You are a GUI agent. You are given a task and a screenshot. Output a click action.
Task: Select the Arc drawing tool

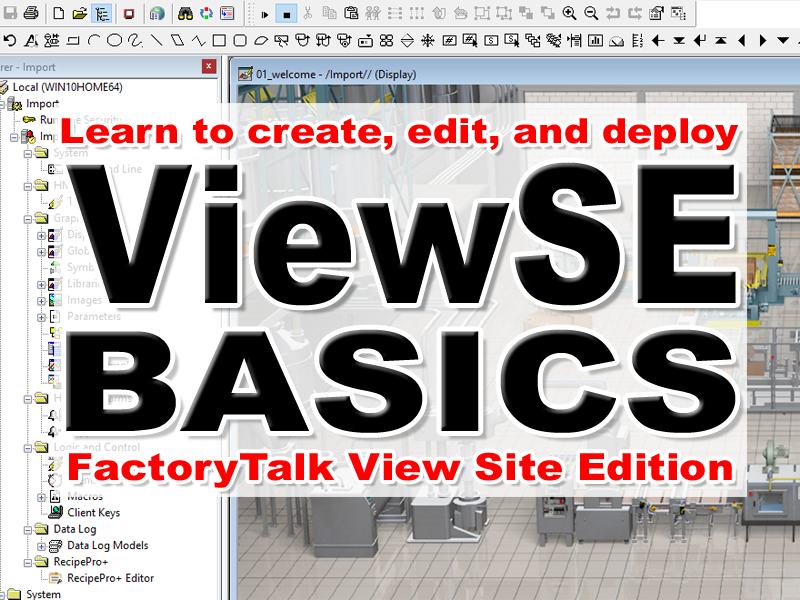[x=94, y=40]
